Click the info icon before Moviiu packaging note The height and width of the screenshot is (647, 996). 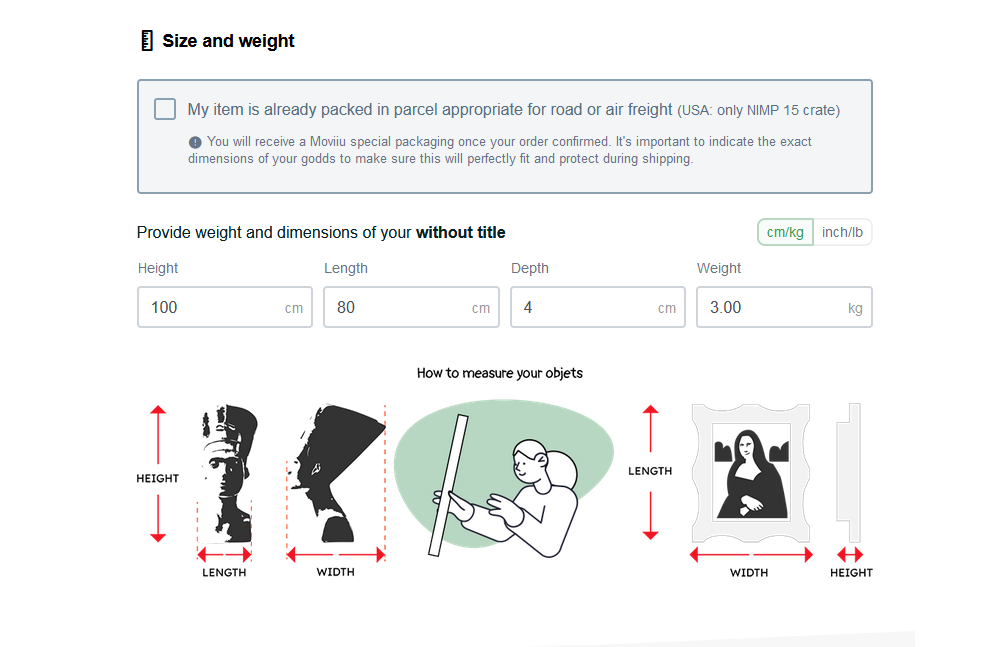(195, 142)
